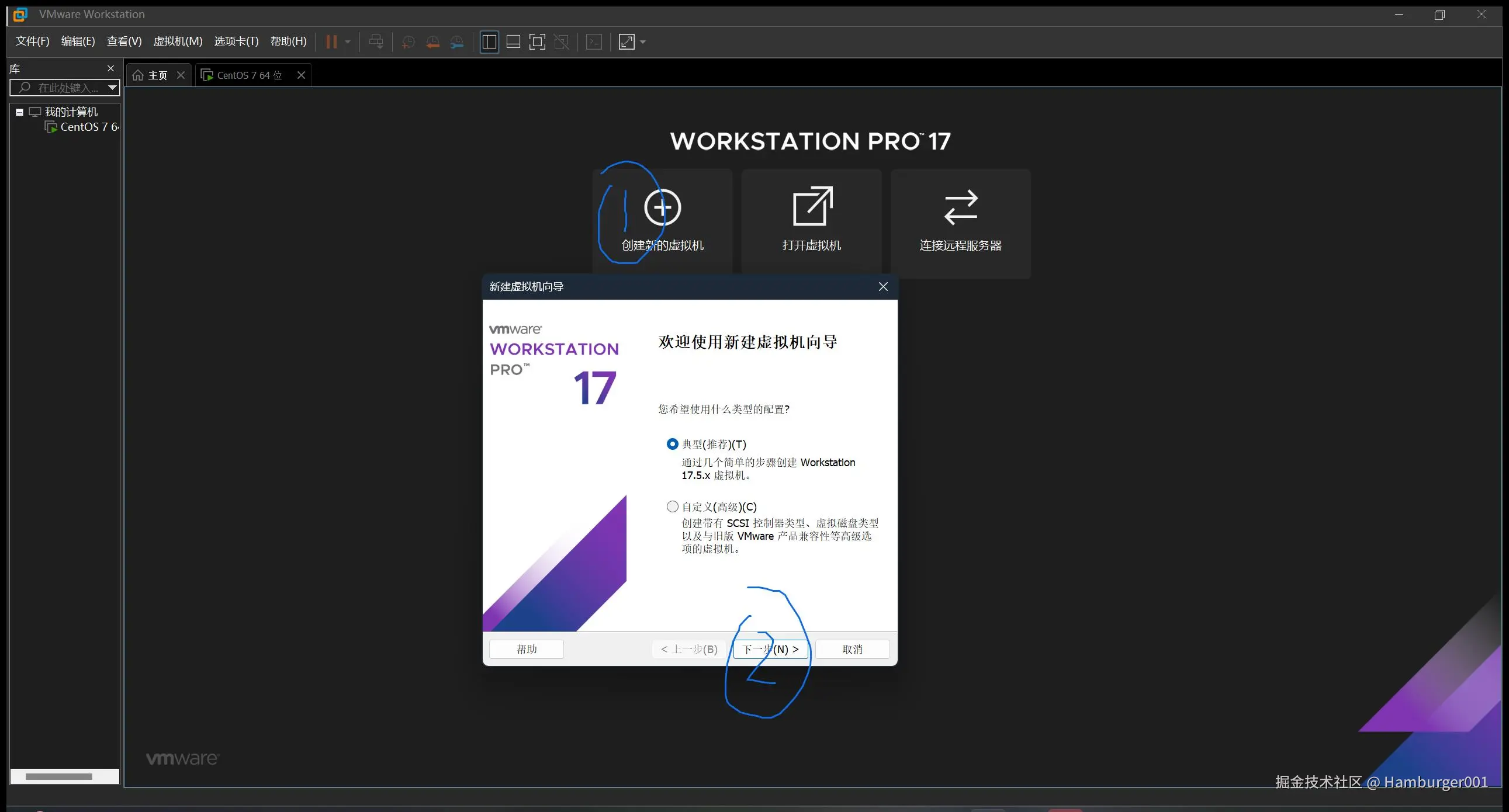Open 连接远程服务器 from the home screen

tap(960, 224)
